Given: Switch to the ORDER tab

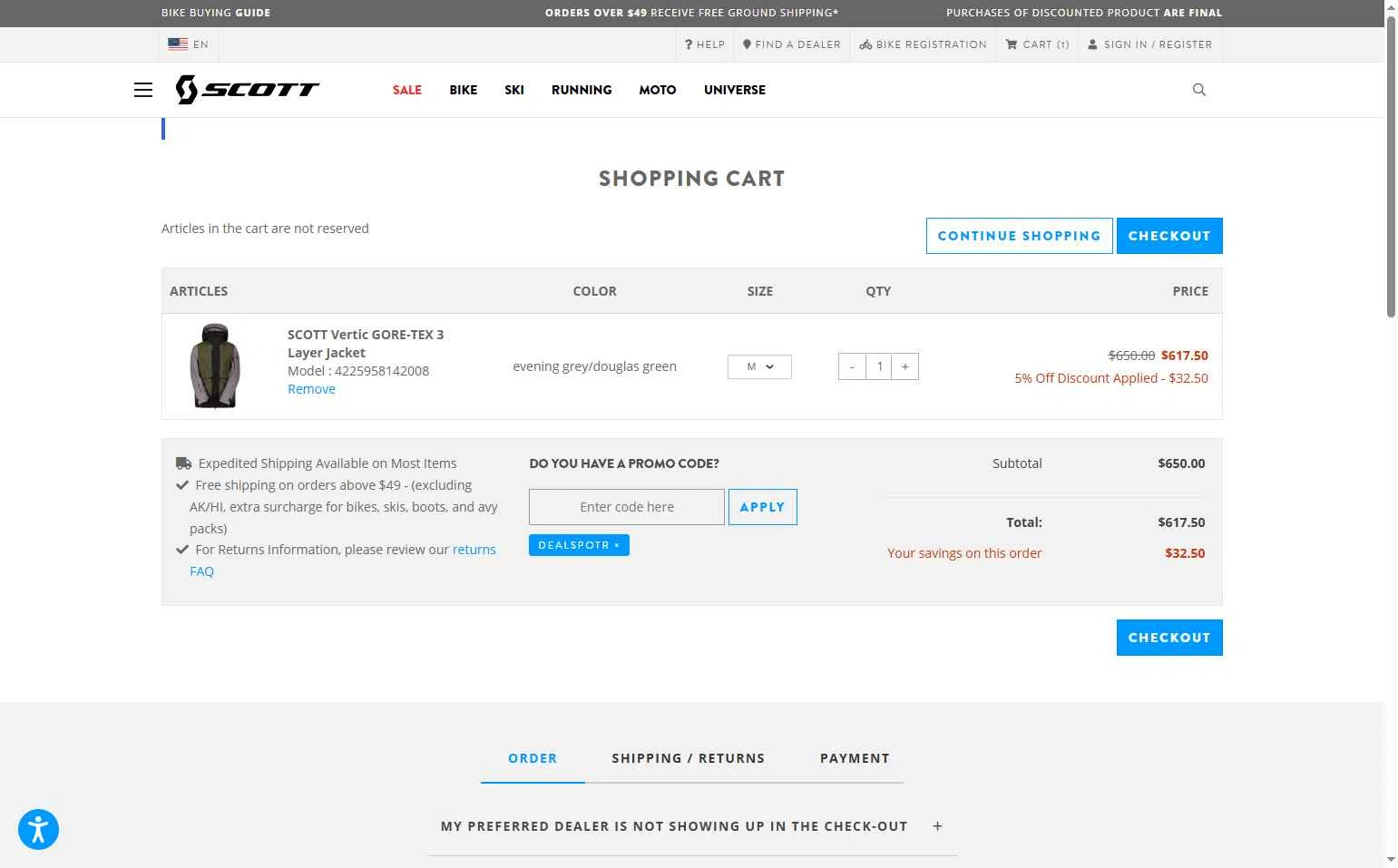Looking at the screenshot, I should 533,758.
